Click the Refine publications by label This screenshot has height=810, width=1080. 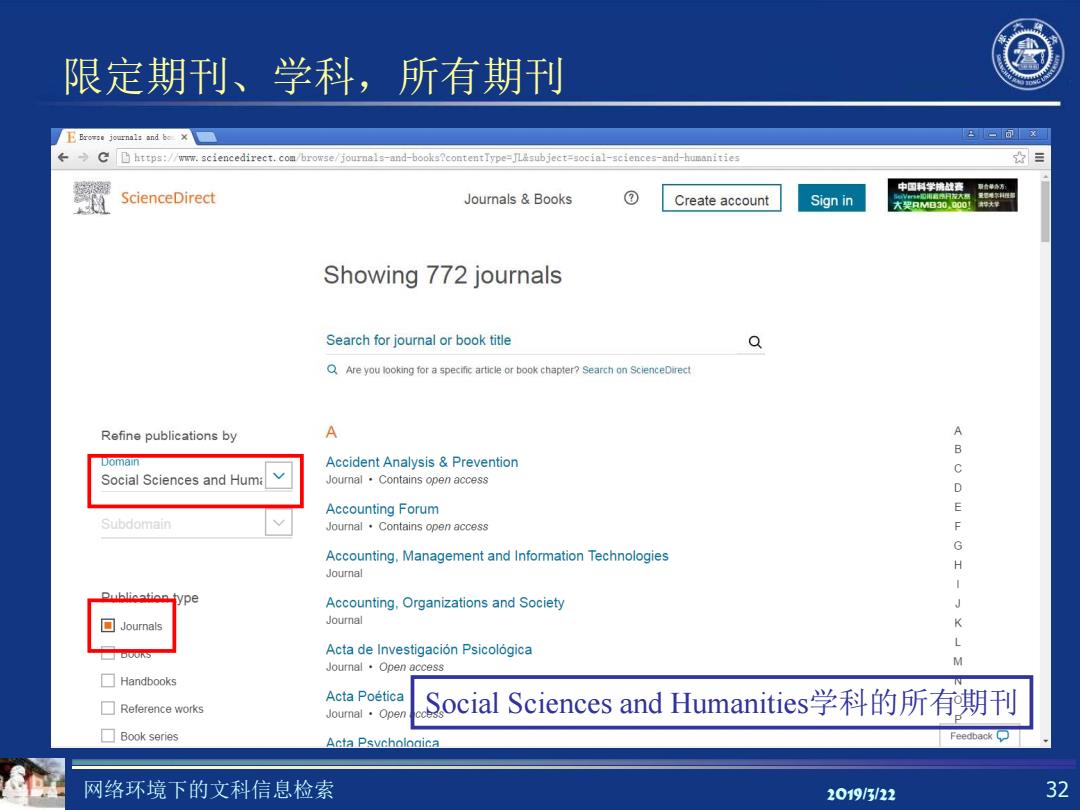coord(169,435)
